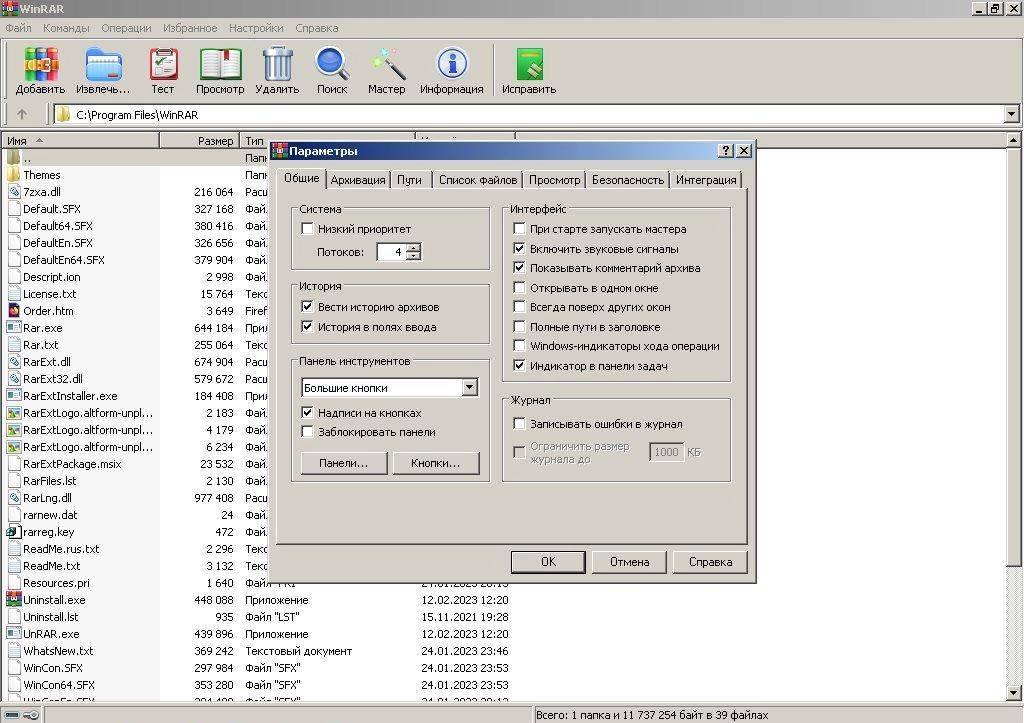Click the Информация info icon

(x=452, y=64)
